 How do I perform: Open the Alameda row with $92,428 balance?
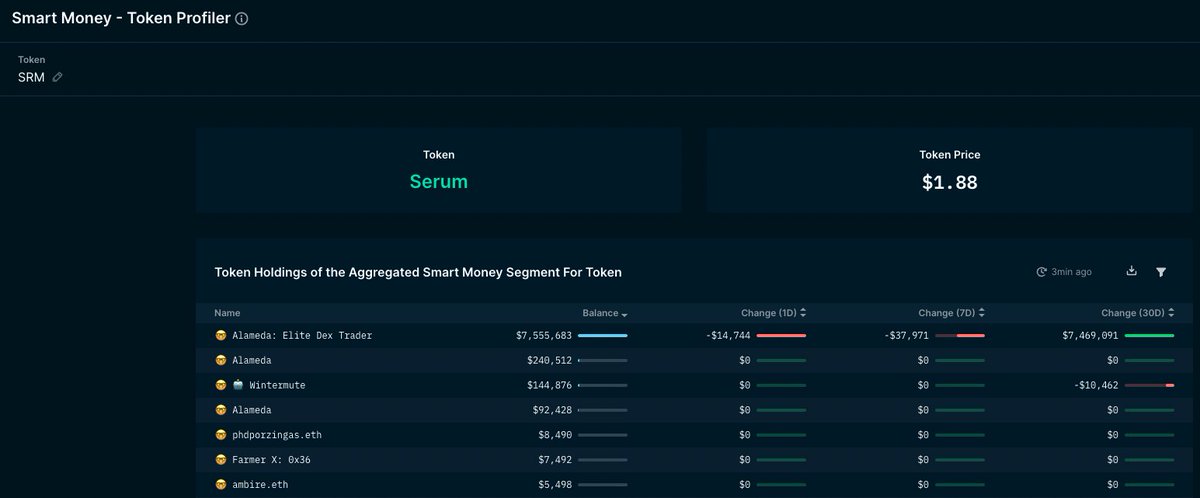coord(694,410)
